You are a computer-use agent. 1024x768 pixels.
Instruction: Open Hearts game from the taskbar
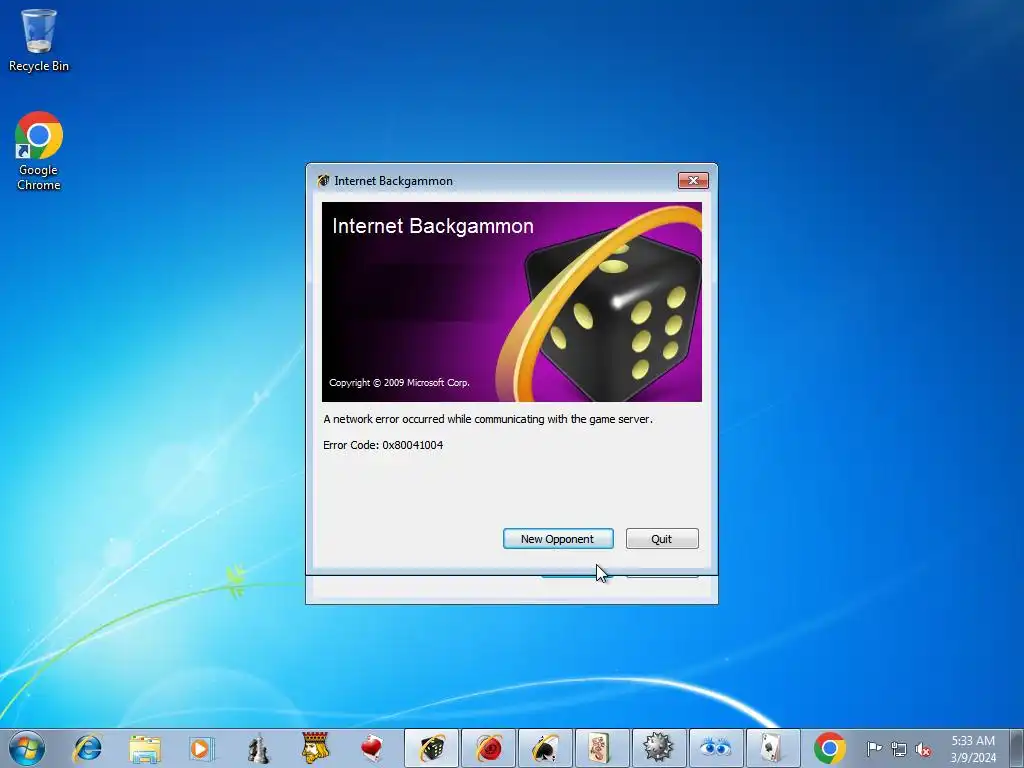372,748
